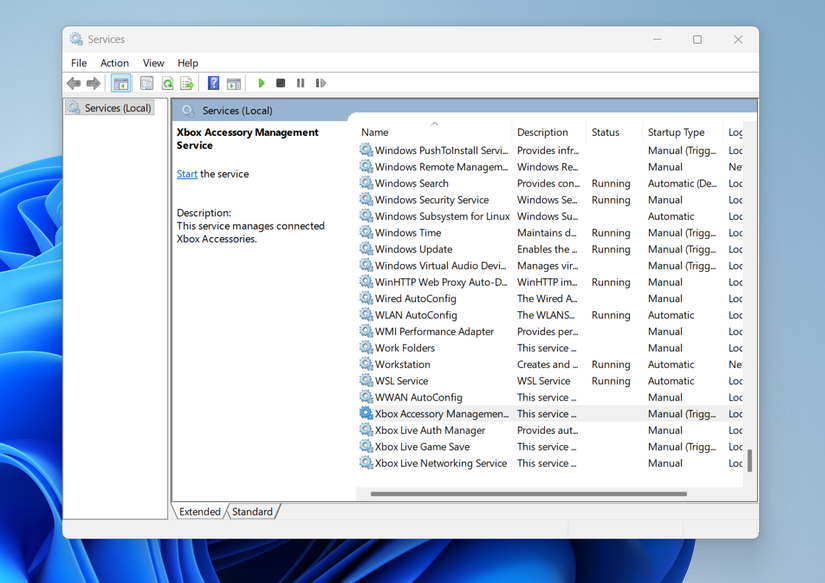Select Windows PushToInstall Service row
This screenshot has height=583, width=825.
pos(550,150)
